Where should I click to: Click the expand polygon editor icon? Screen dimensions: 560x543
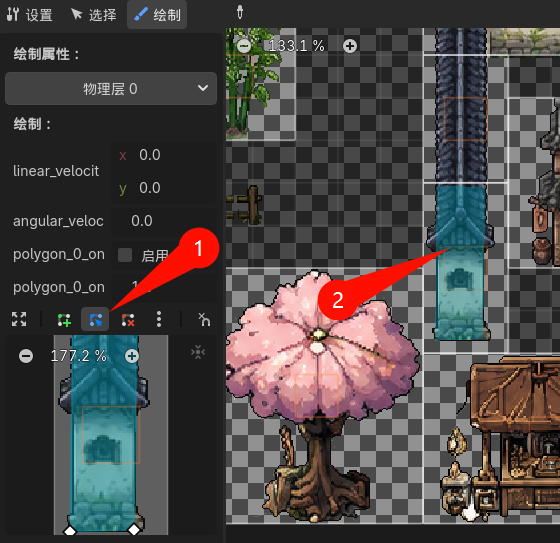[x=19, y=319]
